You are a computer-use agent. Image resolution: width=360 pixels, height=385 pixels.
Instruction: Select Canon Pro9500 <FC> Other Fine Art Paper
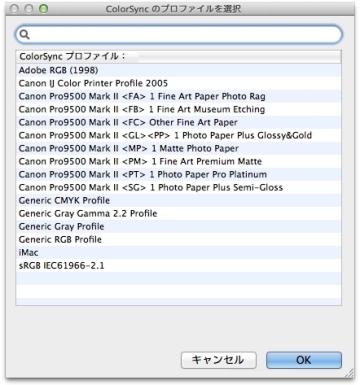pos(179,122)
